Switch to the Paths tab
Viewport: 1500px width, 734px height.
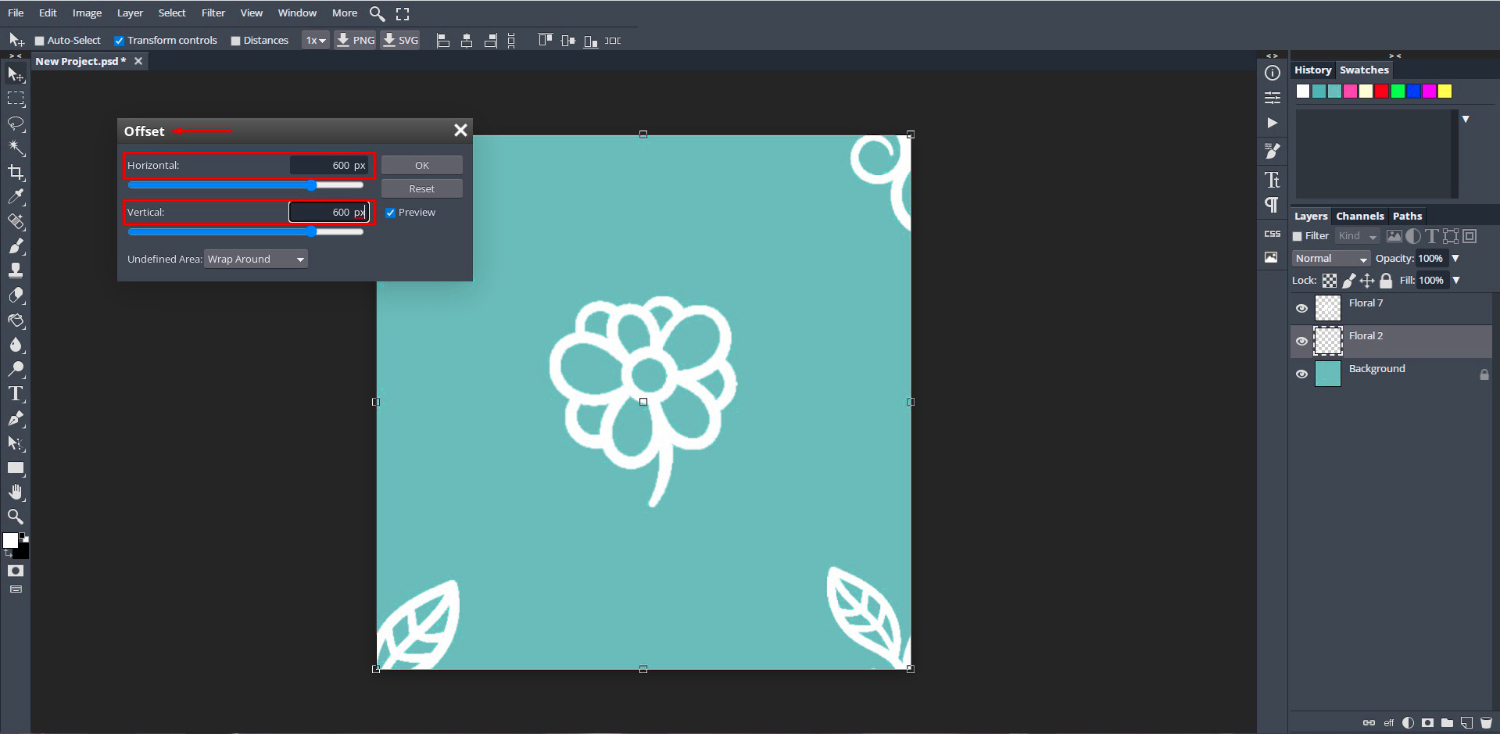[1407, 216]
